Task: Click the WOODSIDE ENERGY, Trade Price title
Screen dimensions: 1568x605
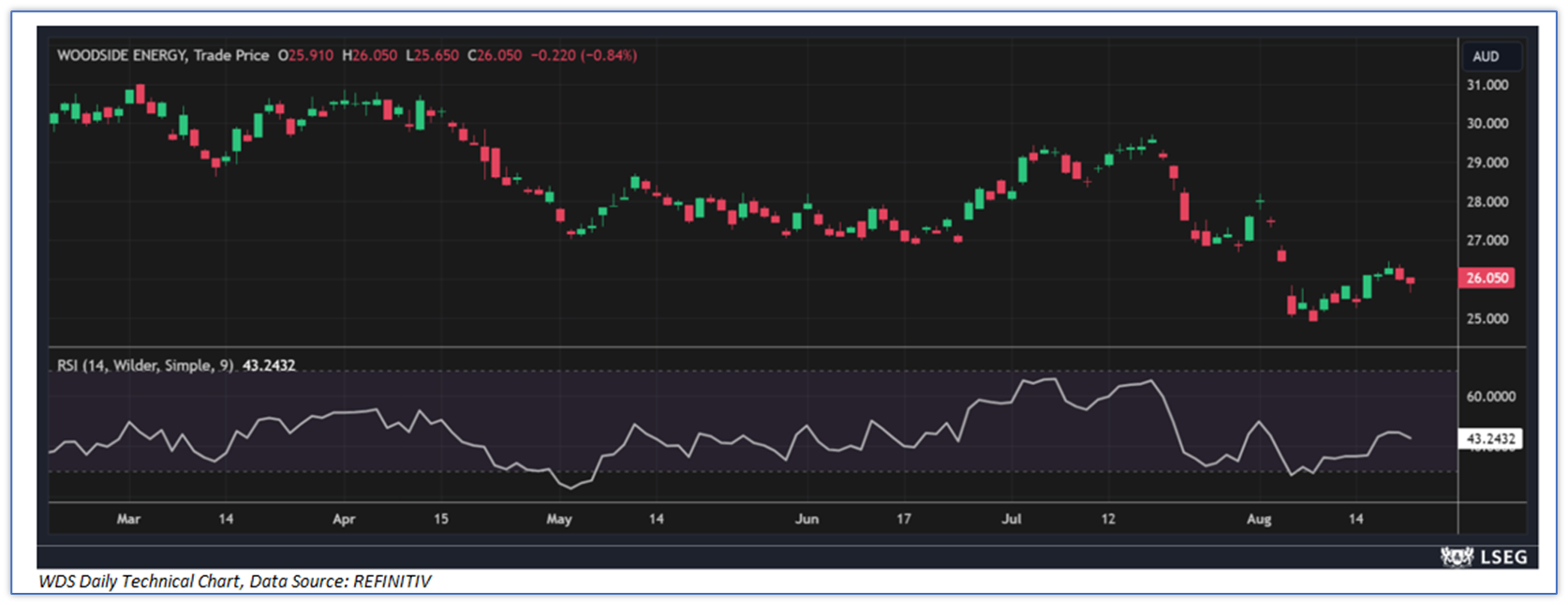Action: [x=163, y=55]
